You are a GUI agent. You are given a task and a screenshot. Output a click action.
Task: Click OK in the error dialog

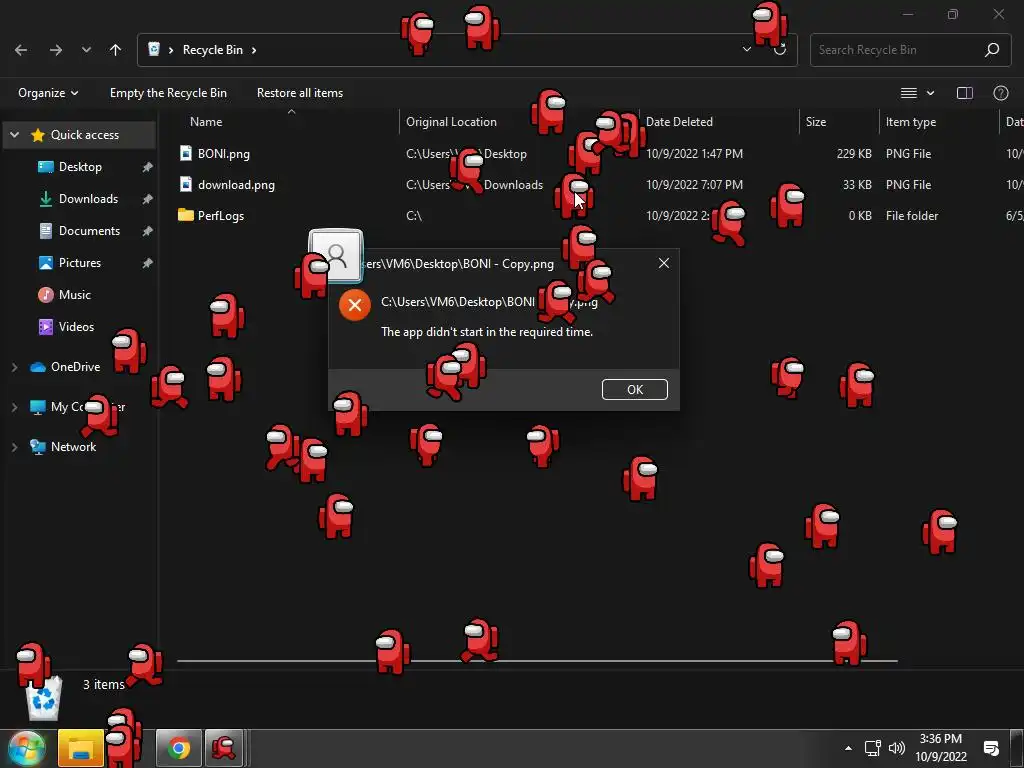(635, 389)
